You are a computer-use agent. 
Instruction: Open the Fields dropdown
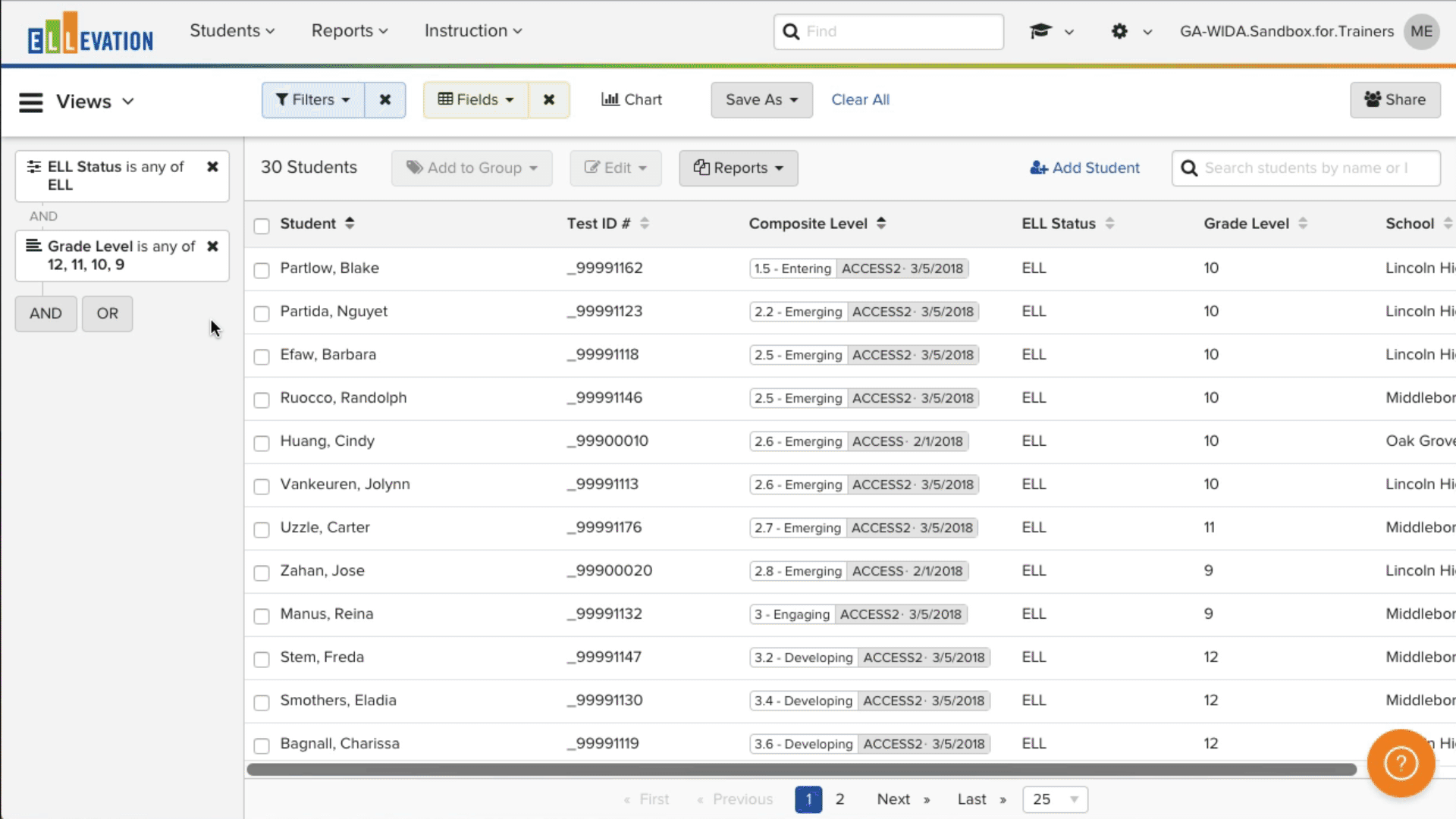tap(476, 100)
